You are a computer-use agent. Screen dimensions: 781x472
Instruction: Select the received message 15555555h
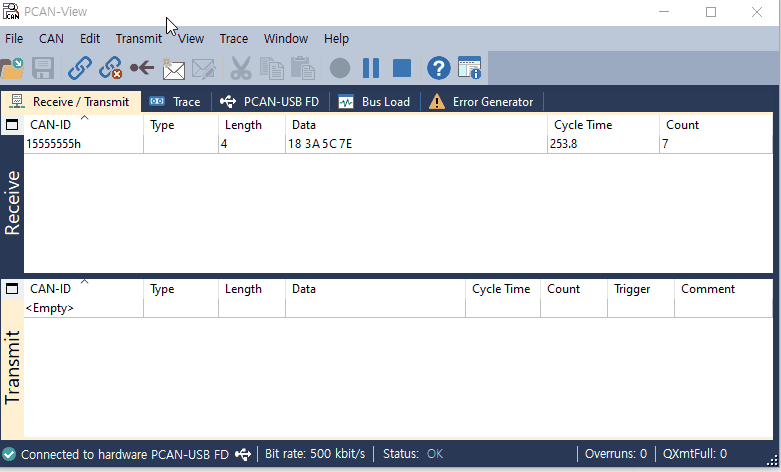53,144
